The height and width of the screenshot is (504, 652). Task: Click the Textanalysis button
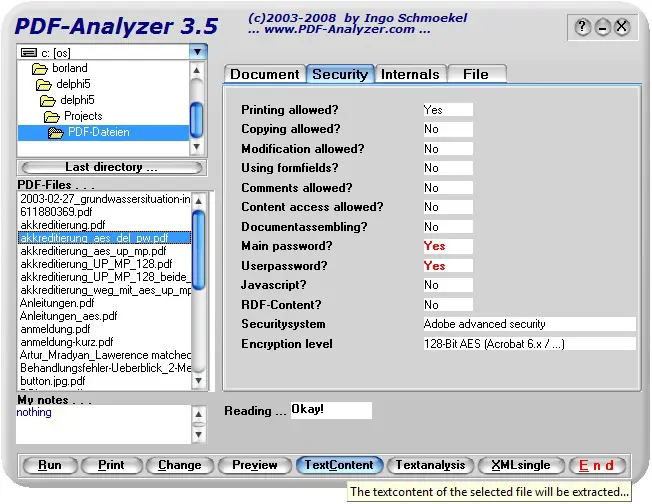(x=430, y=465)
